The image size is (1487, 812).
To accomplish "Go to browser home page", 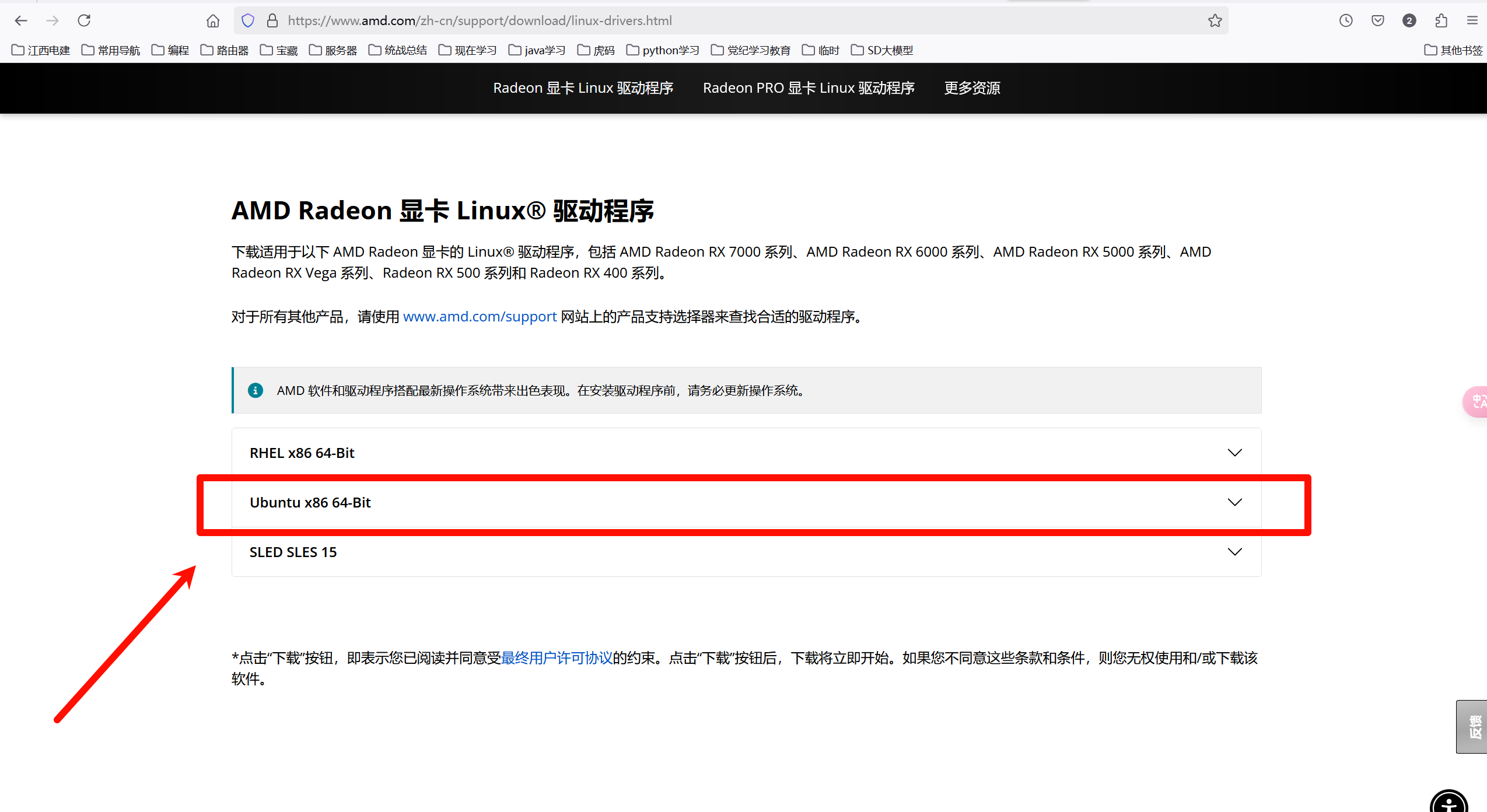I will 213,20.
